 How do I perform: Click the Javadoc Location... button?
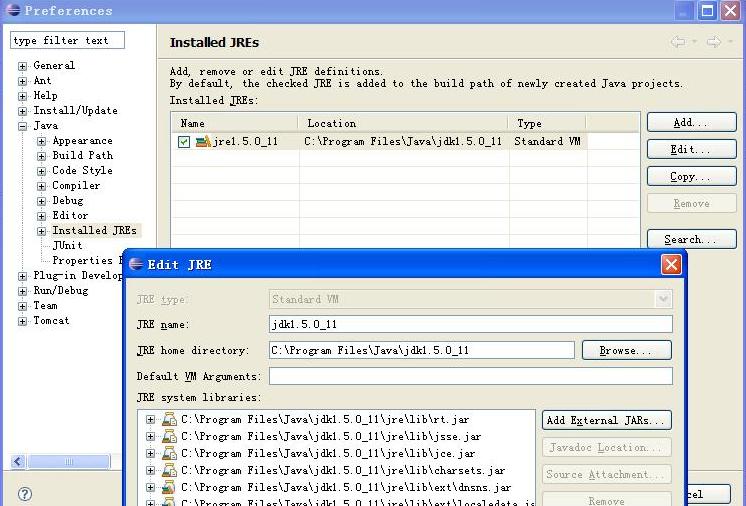[607, 448]
